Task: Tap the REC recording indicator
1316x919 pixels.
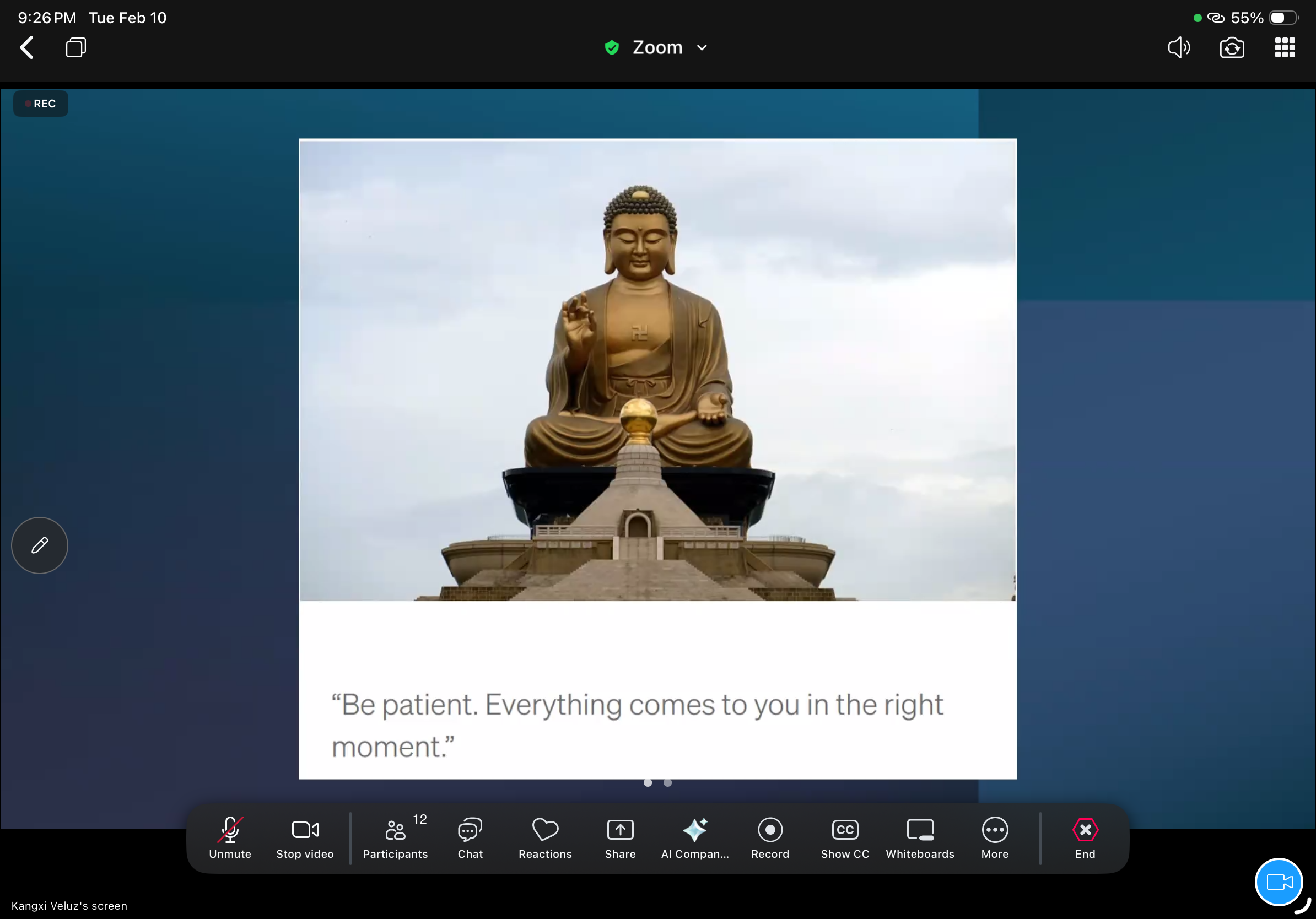Action: (41, 104)
